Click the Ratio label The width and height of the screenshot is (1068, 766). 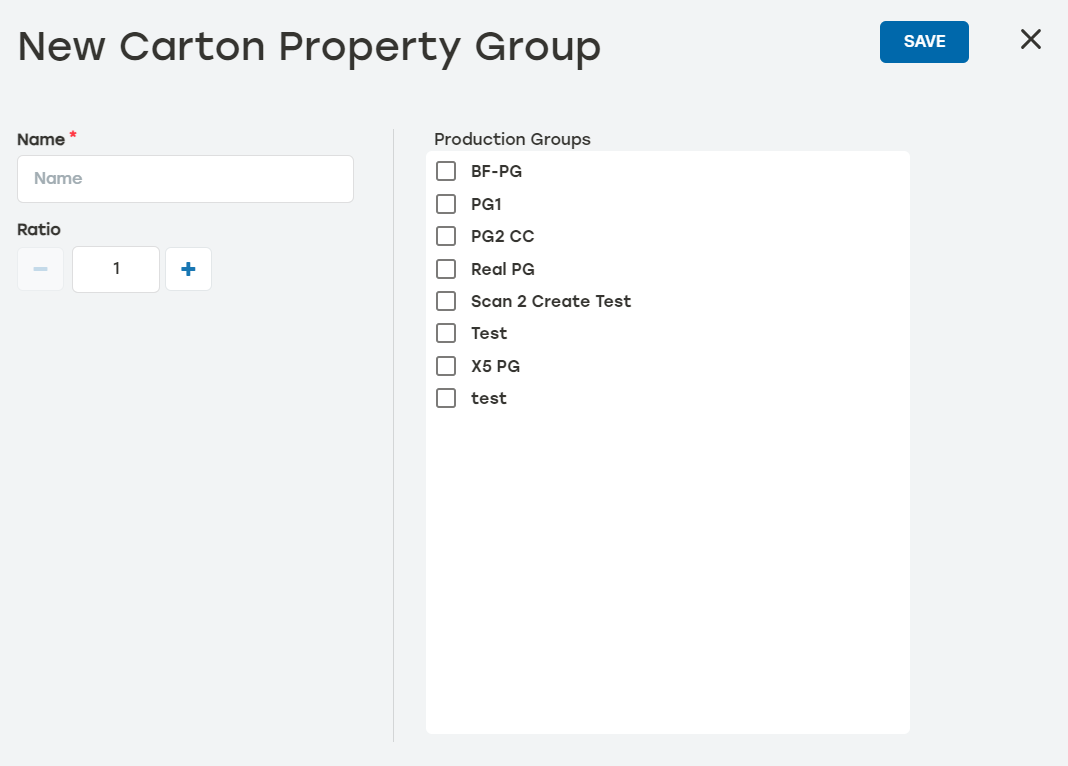(x=39, y=229)
